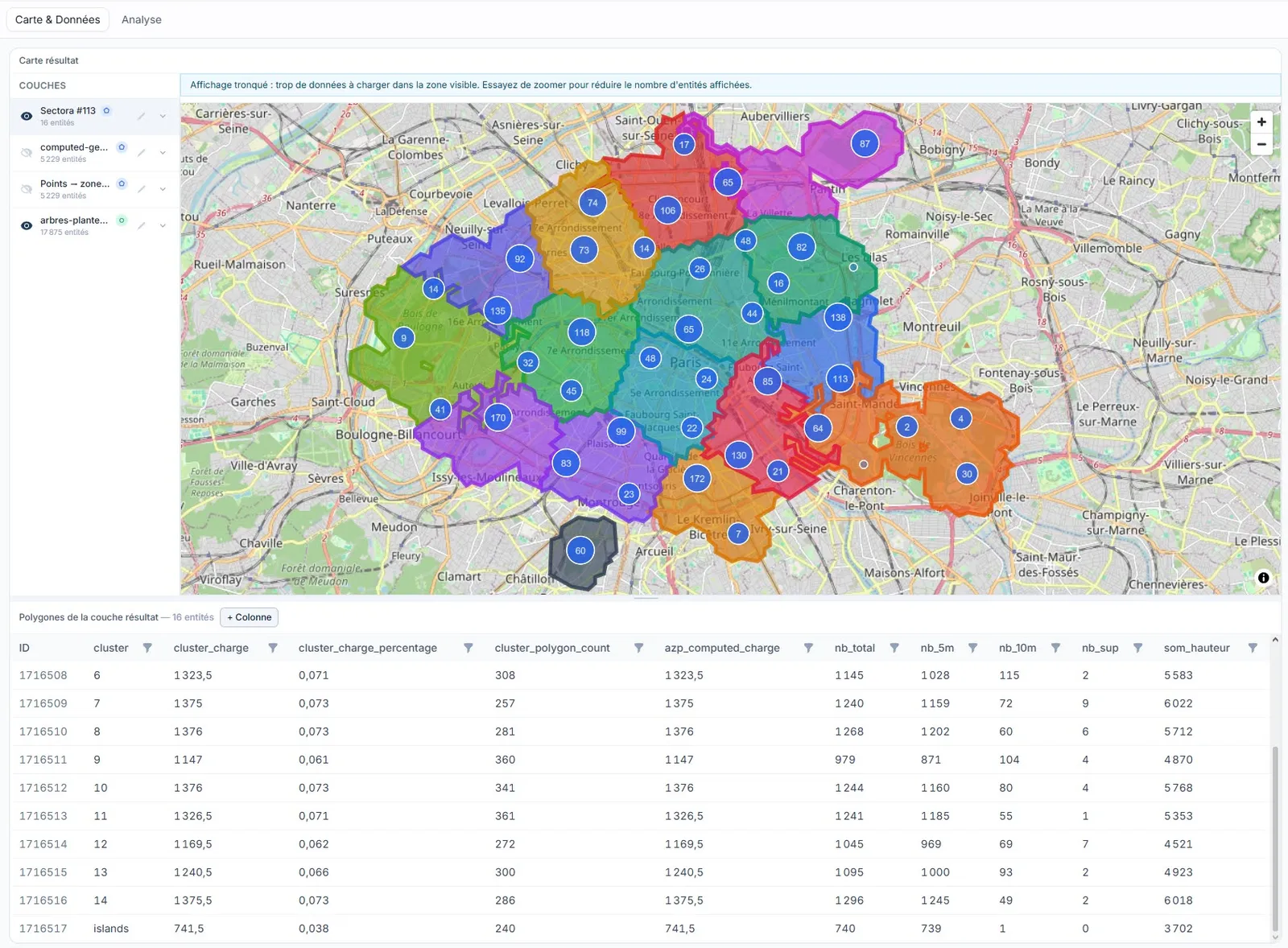Sort by ID column header
Viewport: 1288px width, 948px height.
(x=24, y=648)
